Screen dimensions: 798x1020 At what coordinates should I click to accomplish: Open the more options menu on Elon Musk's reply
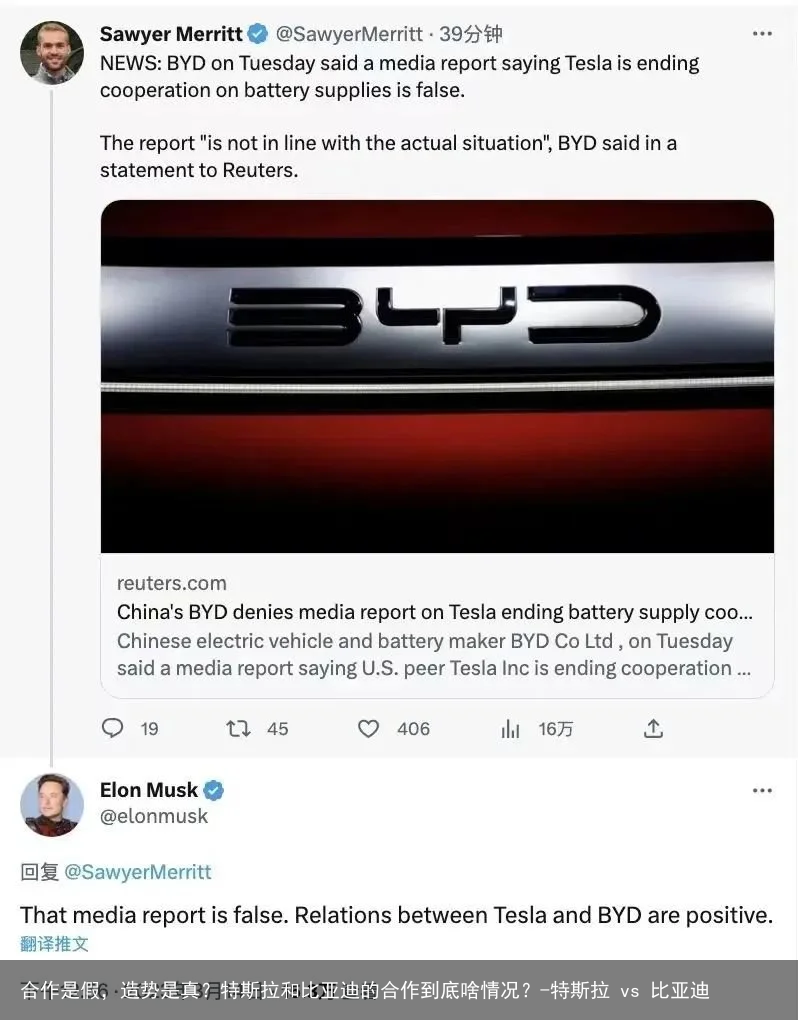(x=763, y=790)
